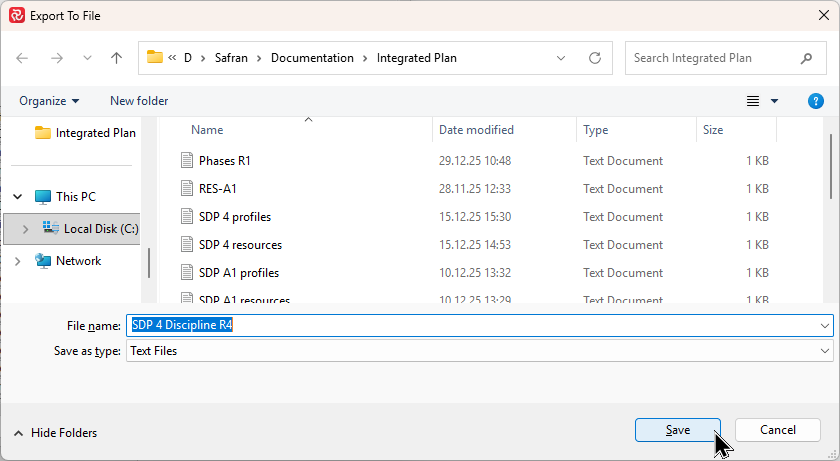The image size is (840, 461).
Task: Click the date 28.11.25 12:33
Action: point(475,188)
